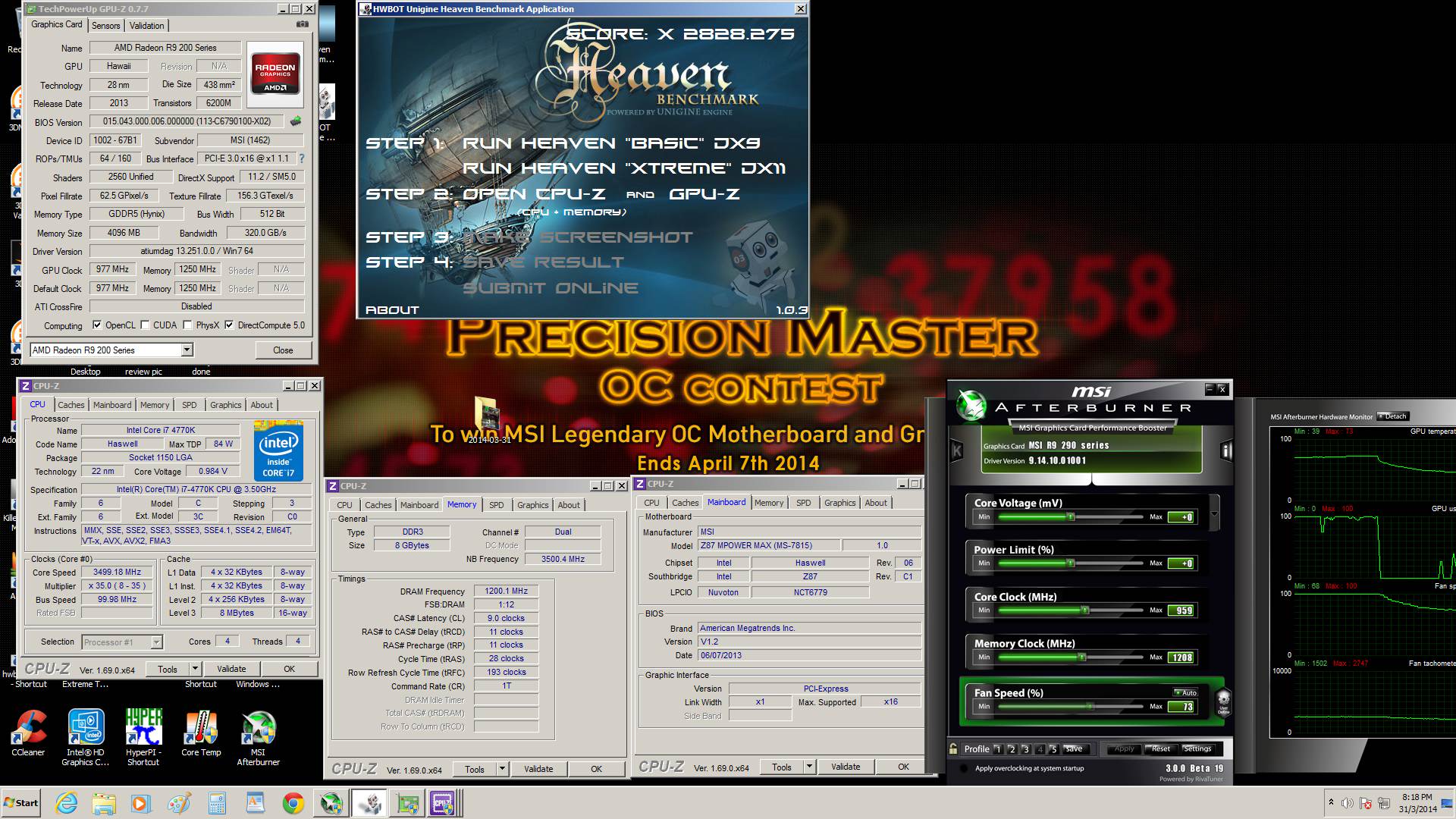Screen dimensions: 1456x819
Task: Open the Caches tab in CPU-Z Processor window
Action: 71,405
